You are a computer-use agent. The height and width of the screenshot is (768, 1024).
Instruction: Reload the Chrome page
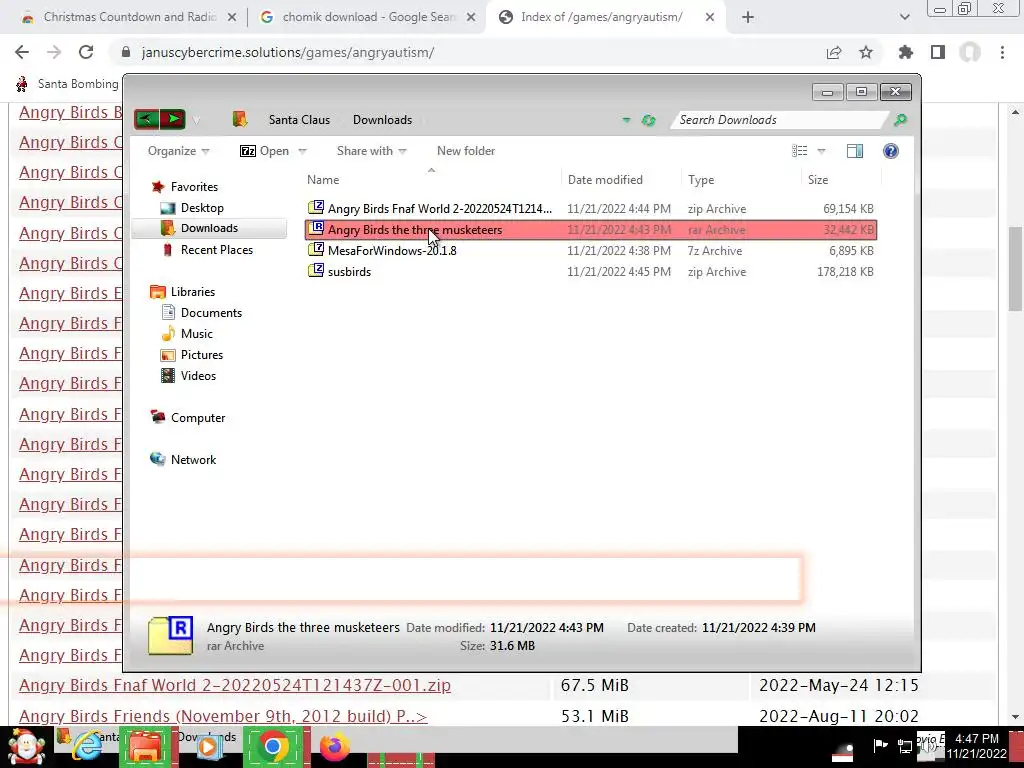(x=86, y=52)
